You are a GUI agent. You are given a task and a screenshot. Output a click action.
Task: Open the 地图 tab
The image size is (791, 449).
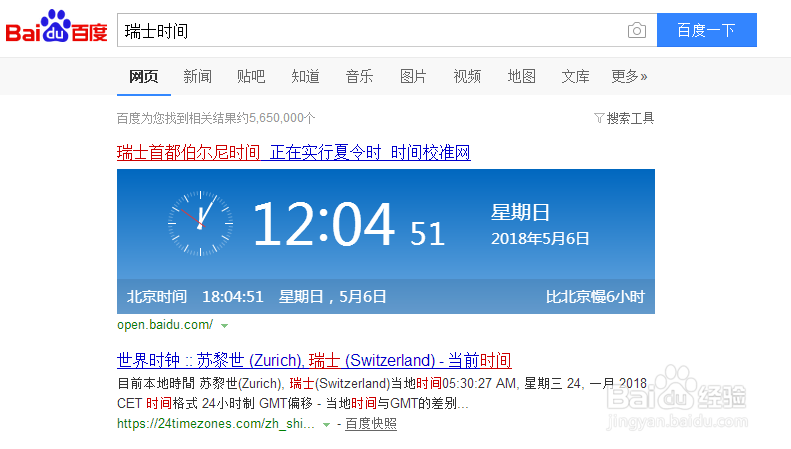(x=521, y=77)
